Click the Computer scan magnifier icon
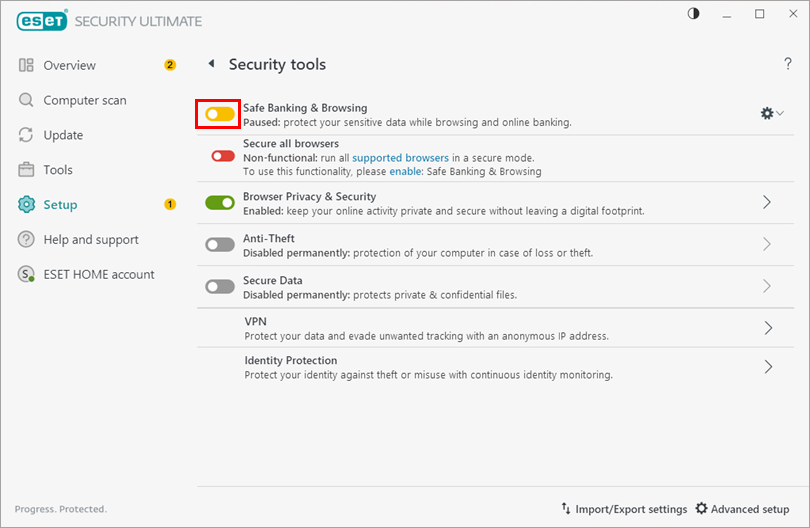 [27, 100]
